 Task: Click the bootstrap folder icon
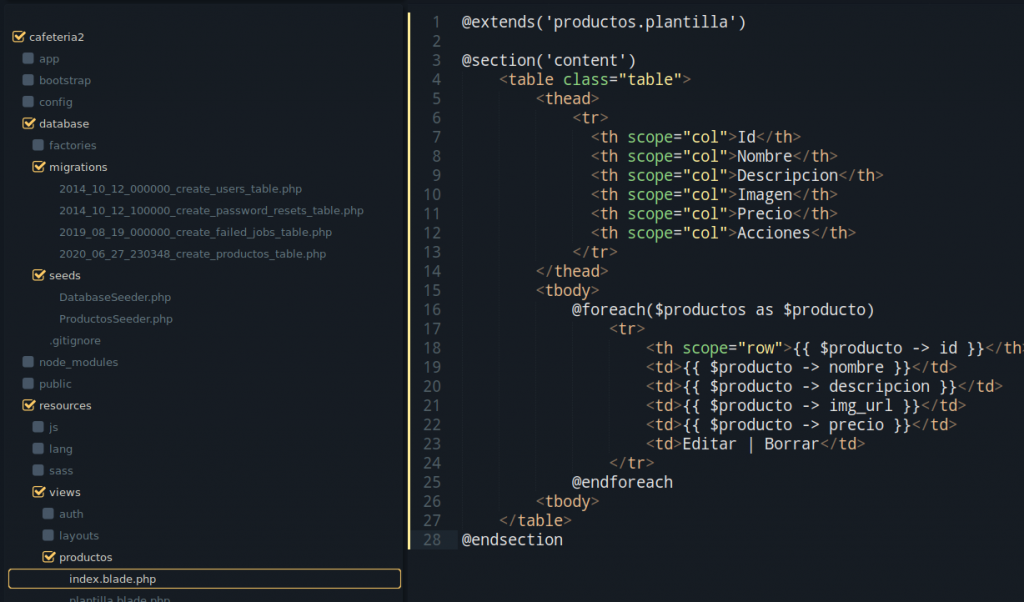[x=28, y=80]
